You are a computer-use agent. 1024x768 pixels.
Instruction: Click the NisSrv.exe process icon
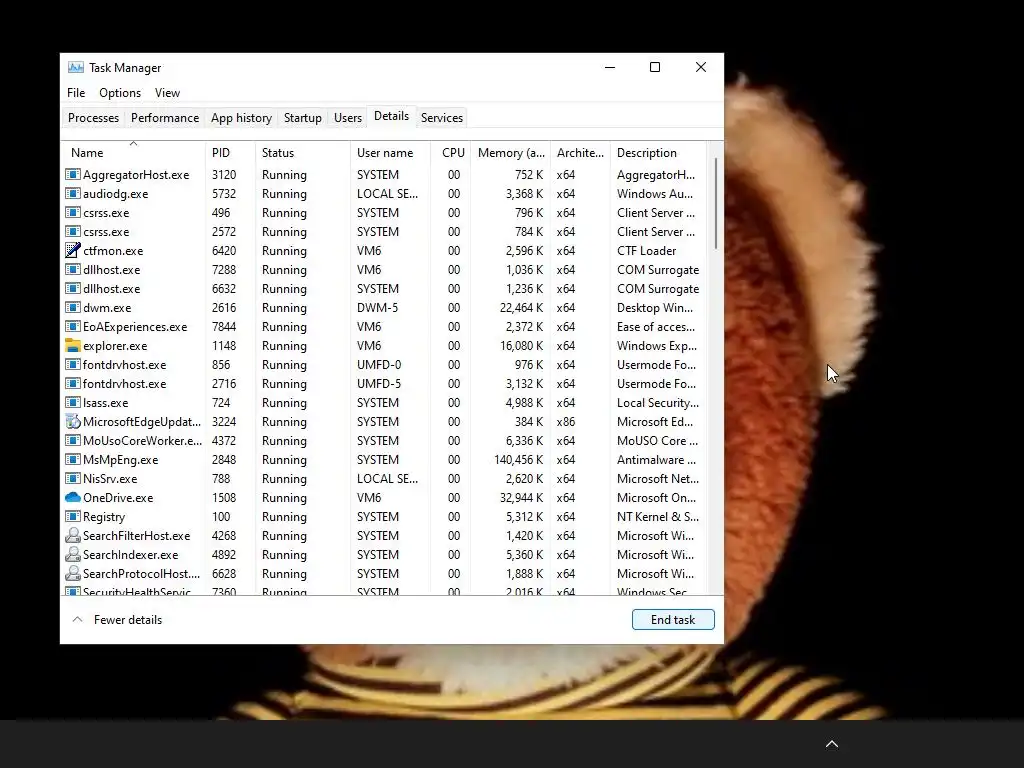72,478
